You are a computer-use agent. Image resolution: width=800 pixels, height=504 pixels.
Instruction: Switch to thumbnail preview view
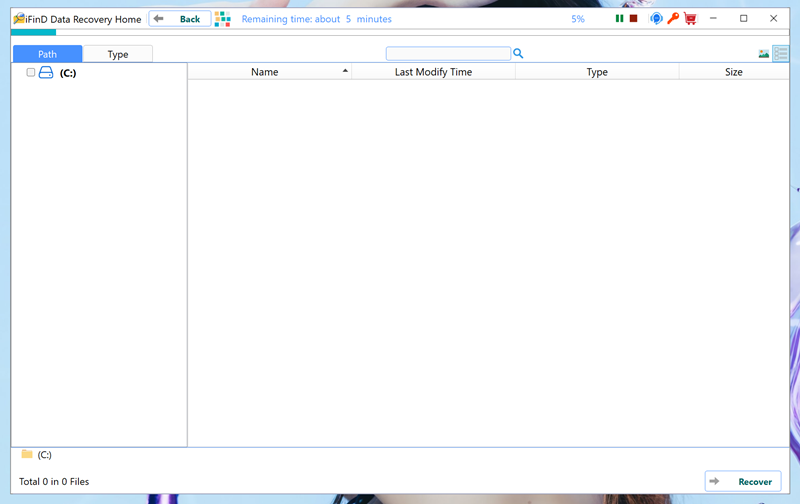pyautogui.click(x=764, y=54)
